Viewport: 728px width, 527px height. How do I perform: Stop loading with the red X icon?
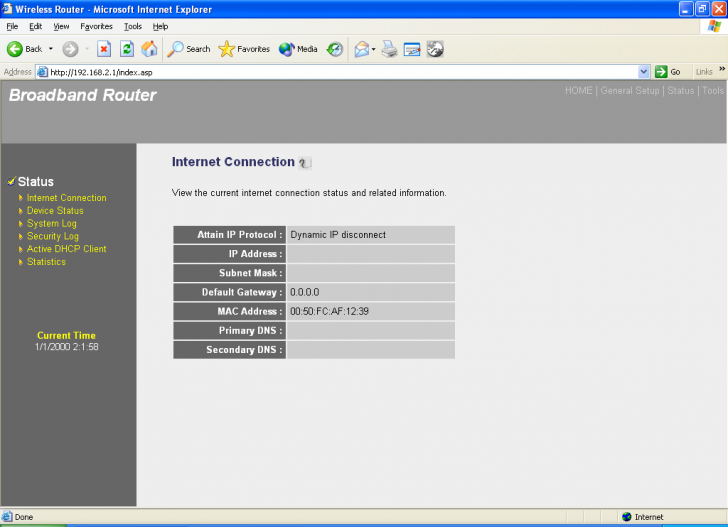[104, 49]
